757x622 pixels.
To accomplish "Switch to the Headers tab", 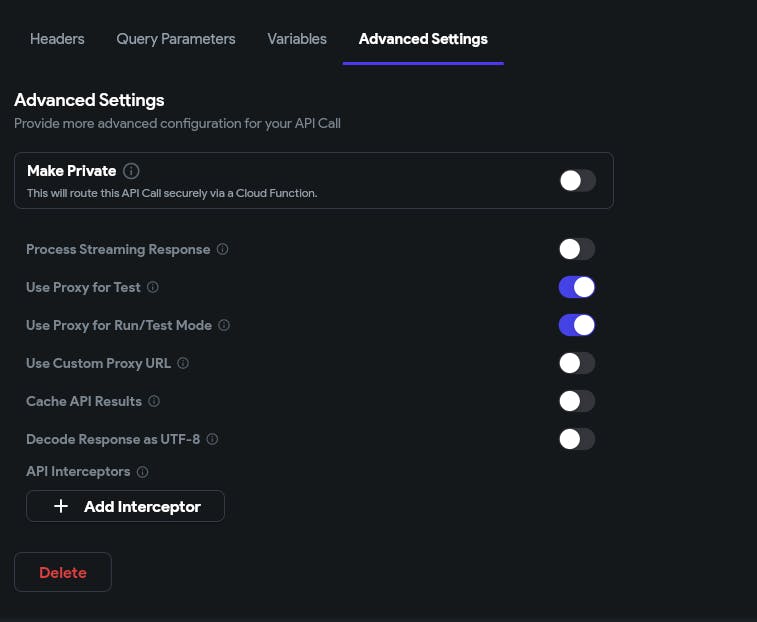I will tap(57, 39).
